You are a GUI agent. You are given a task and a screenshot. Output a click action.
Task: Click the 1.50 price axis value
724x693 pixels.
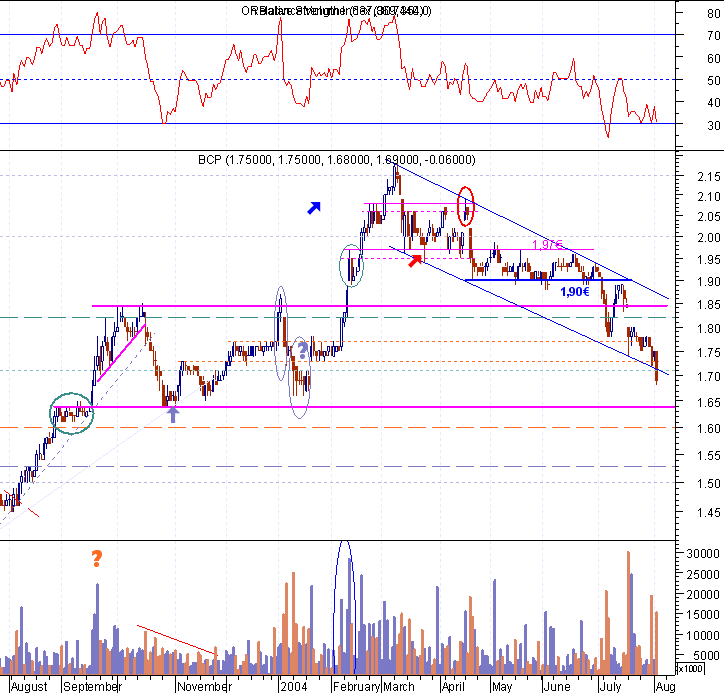(709, 484)
